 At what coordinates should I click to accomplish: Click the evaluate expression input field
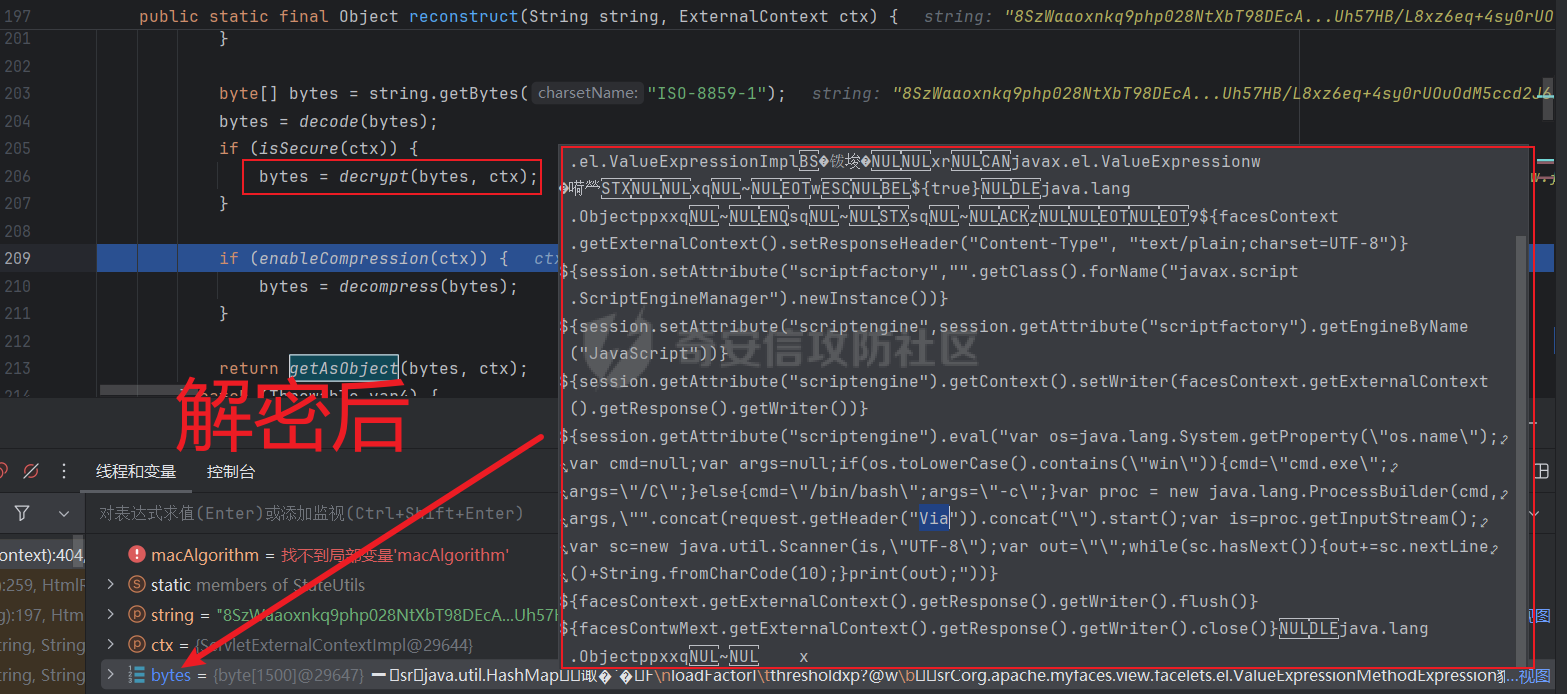(320, 513)
